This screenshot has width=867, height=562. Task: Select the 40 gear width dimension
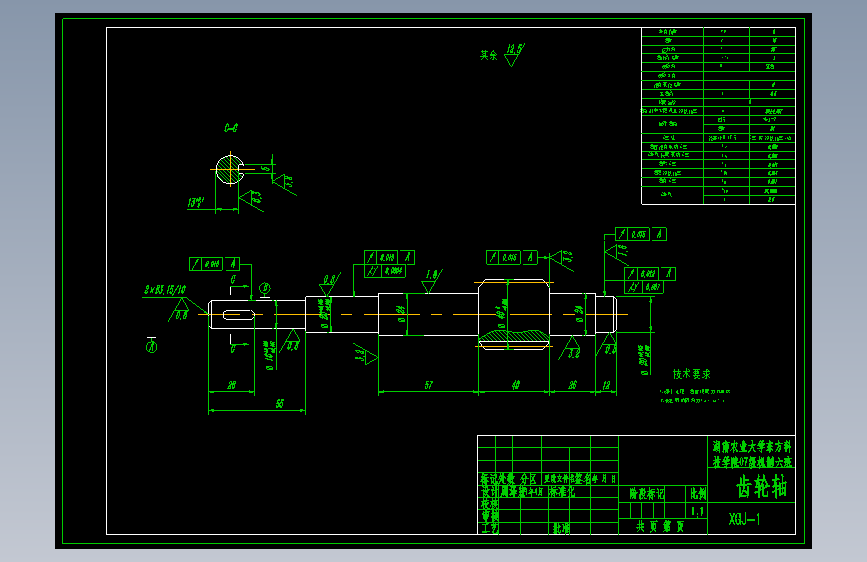tap(515, 384)
